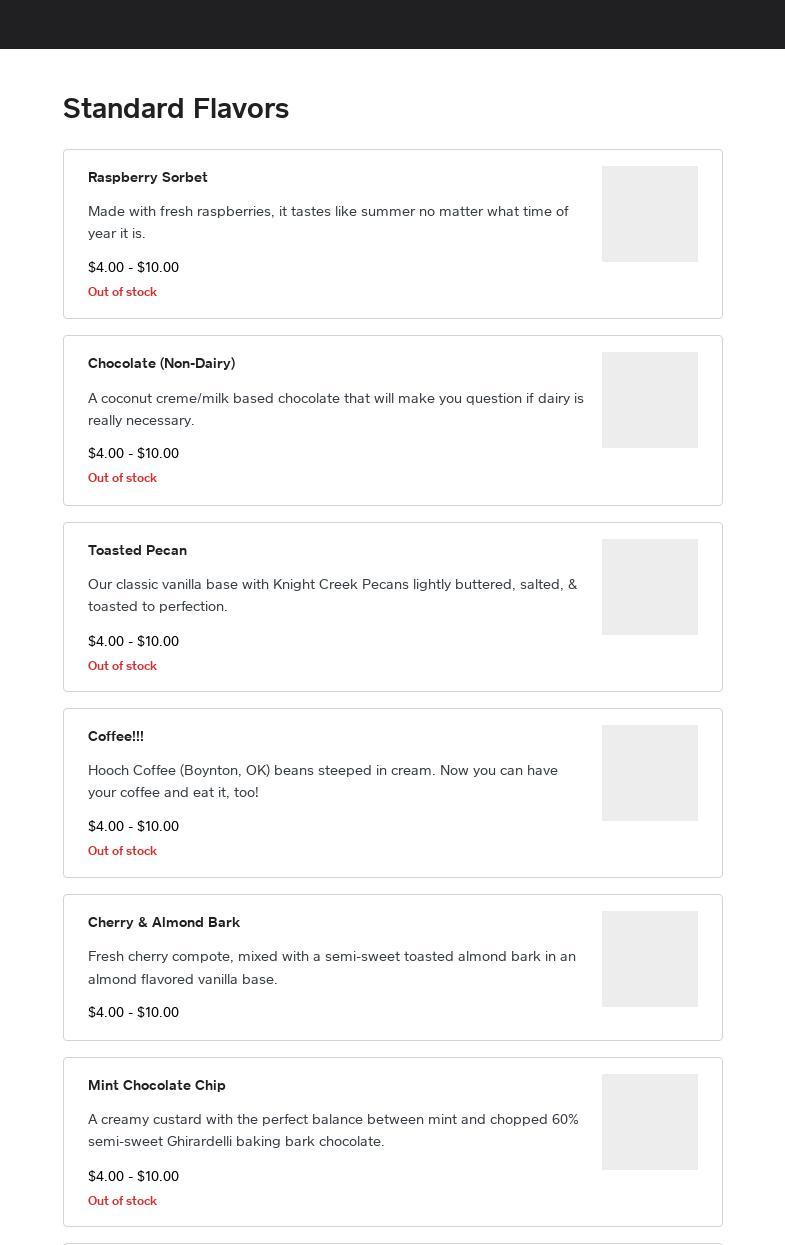Click the Cherry & Almond Bark price range

(x=133, y=1012)
